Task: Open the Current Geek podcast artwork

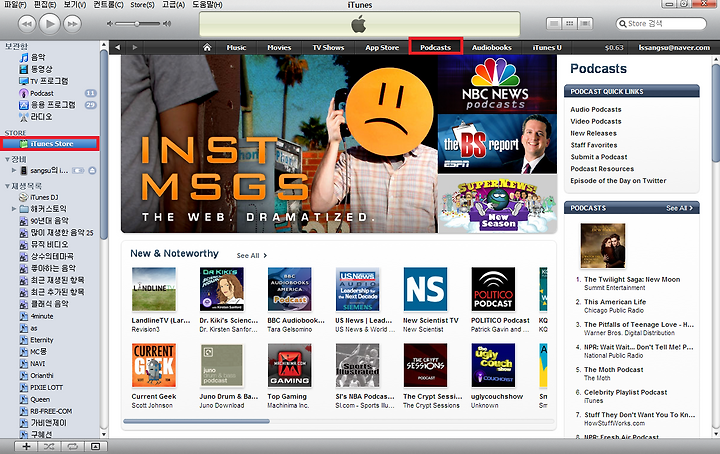Action: (x=154, y=365)
